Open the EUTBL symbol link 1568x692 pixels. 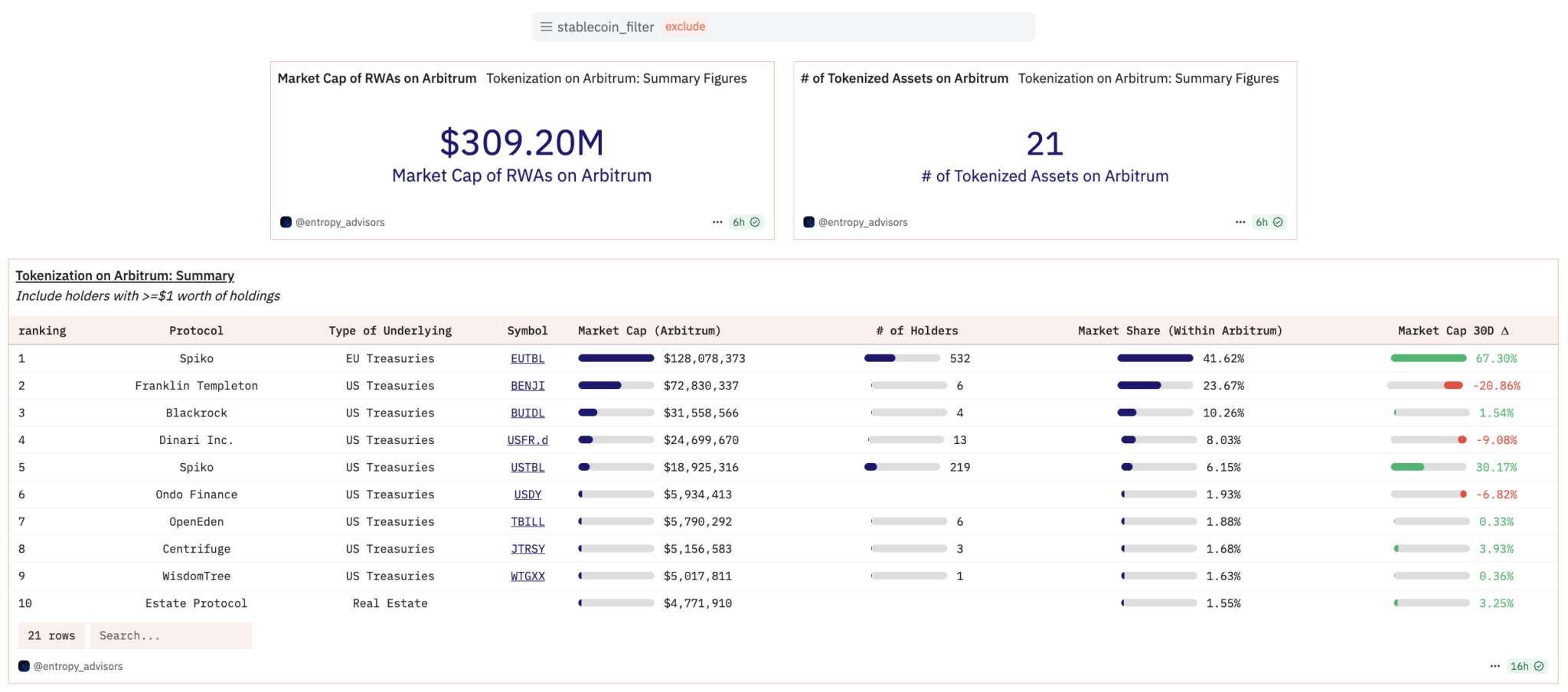(x=528, y=358)
